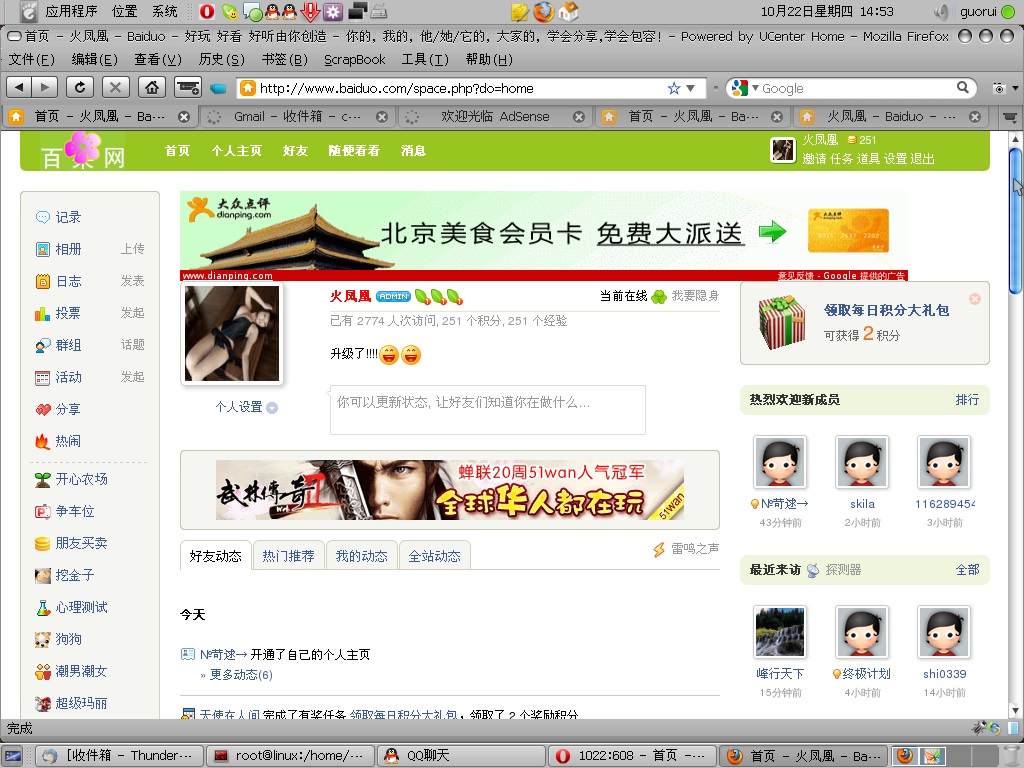Open the tab list dropdown at the tab bar end
This screenshot has width=1024, height=768.
(x=1010, y=118)
